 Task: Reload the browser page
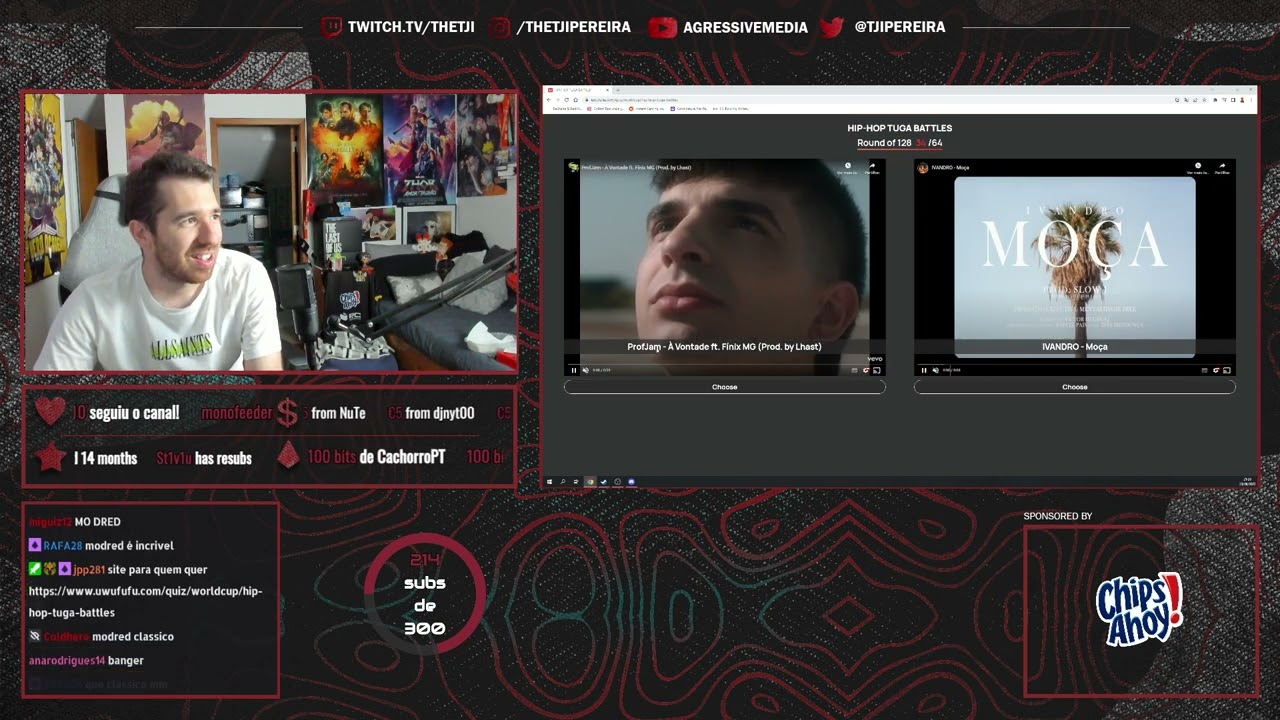[565, 100]
